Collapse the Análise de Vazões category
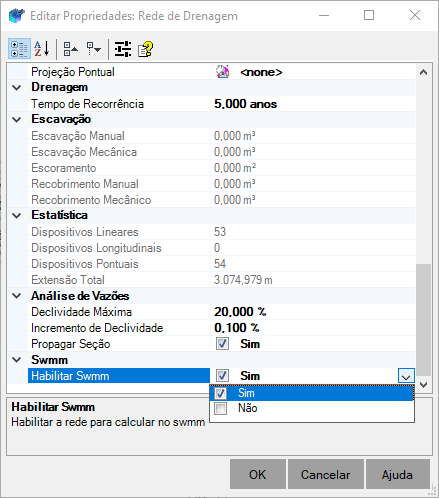439x498 pixels. click(17, 296)
